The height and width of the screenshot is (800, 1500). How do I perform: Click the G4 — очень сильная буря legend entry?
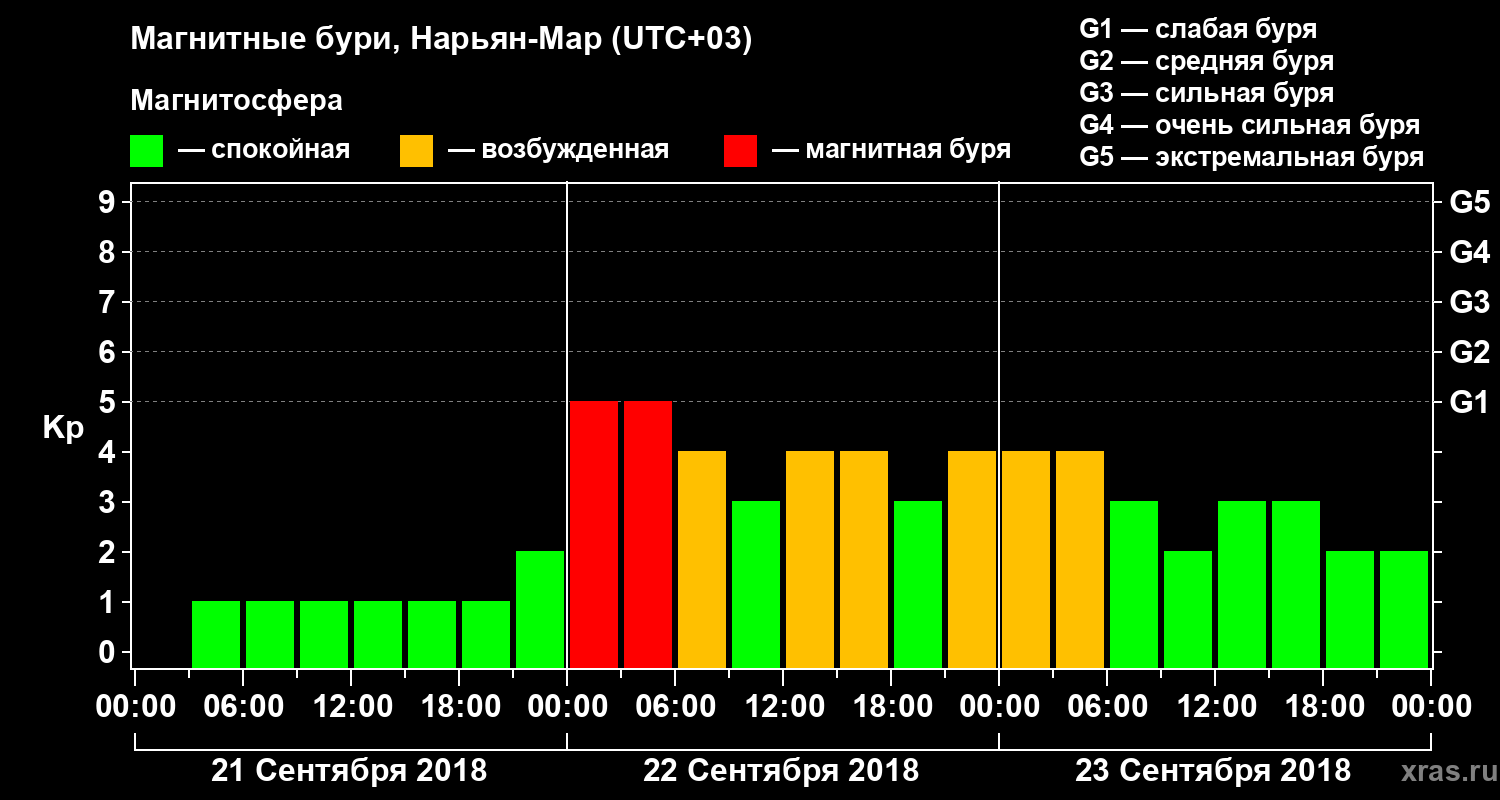point(1250,125)
